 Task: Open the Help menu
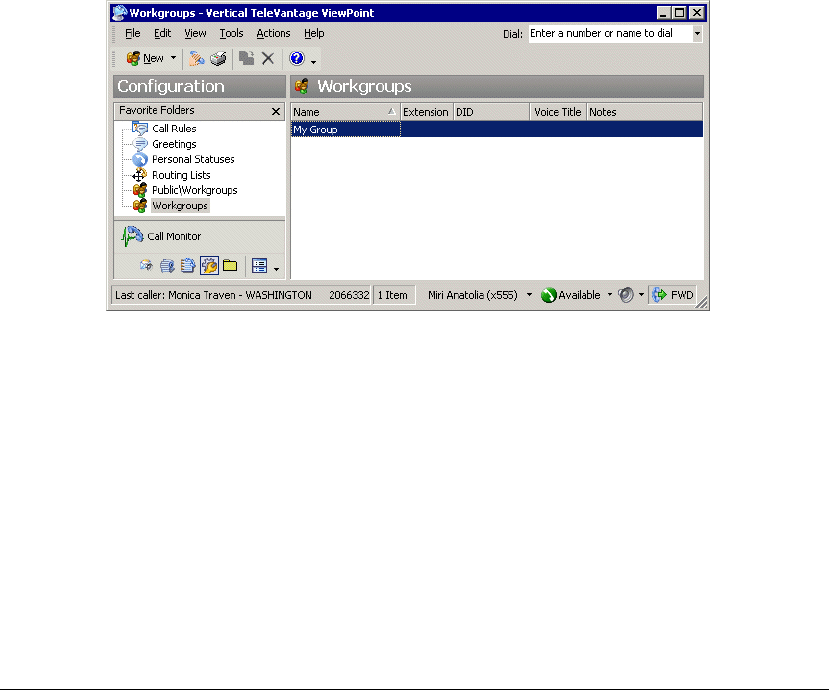[x=314, y=33]
